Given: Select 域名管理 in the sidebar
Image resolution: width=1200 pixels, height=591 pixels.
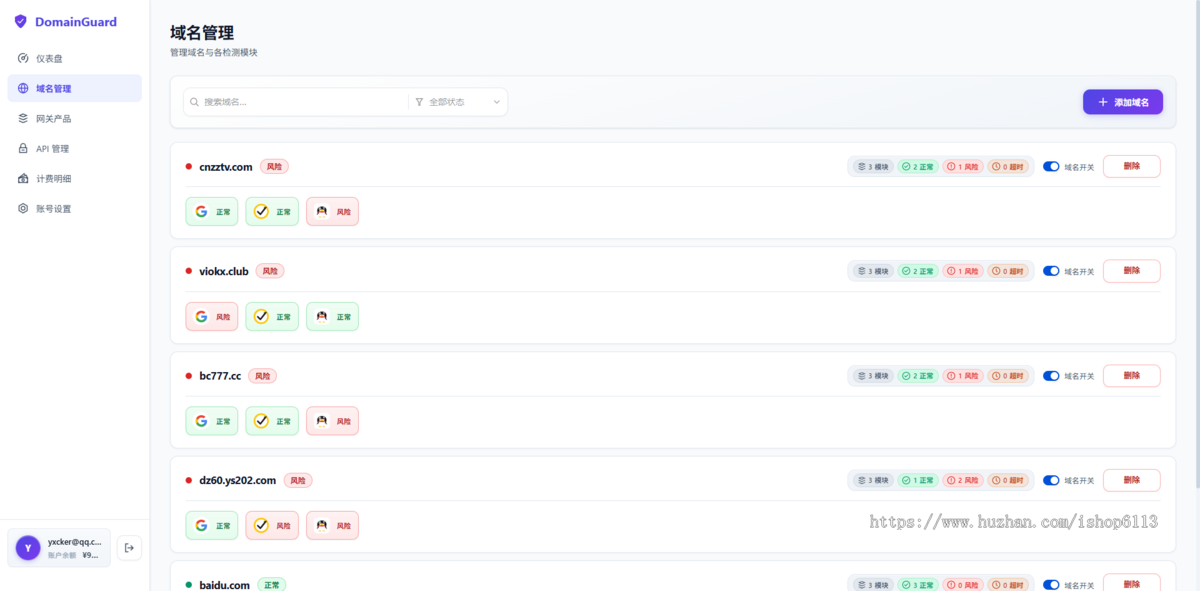Looking at the screenshot, I should coord(75,88).
